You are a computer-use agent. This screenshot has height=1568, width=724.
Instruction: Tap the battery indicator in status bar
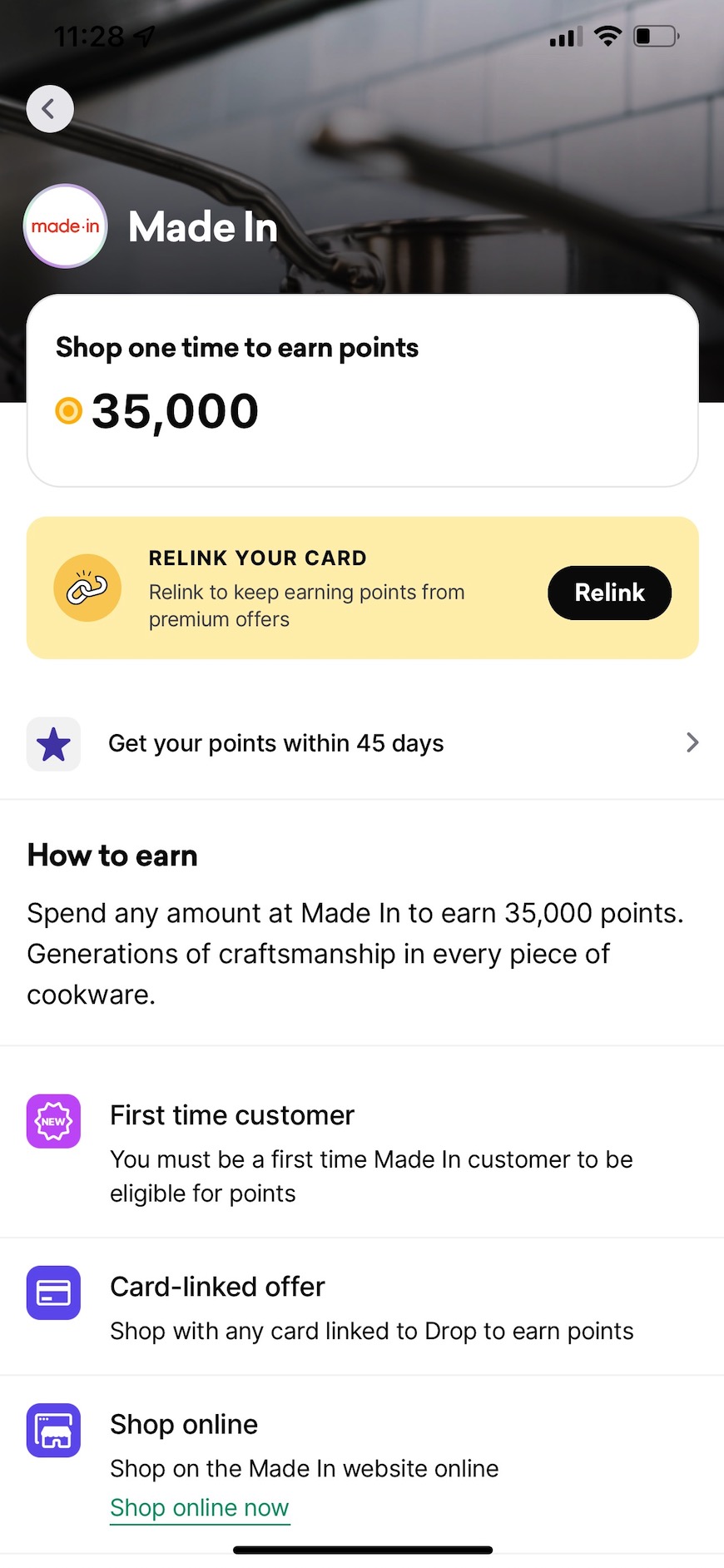(x=656, y=36)
